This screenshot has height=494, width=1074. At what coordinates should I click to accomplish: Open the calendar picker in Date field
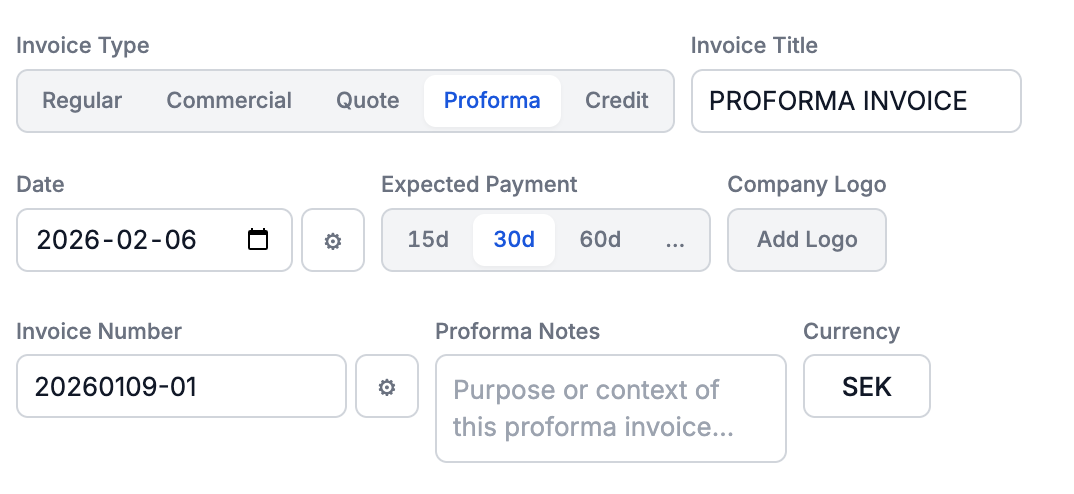pyautogui.click(x=258, y=239)
